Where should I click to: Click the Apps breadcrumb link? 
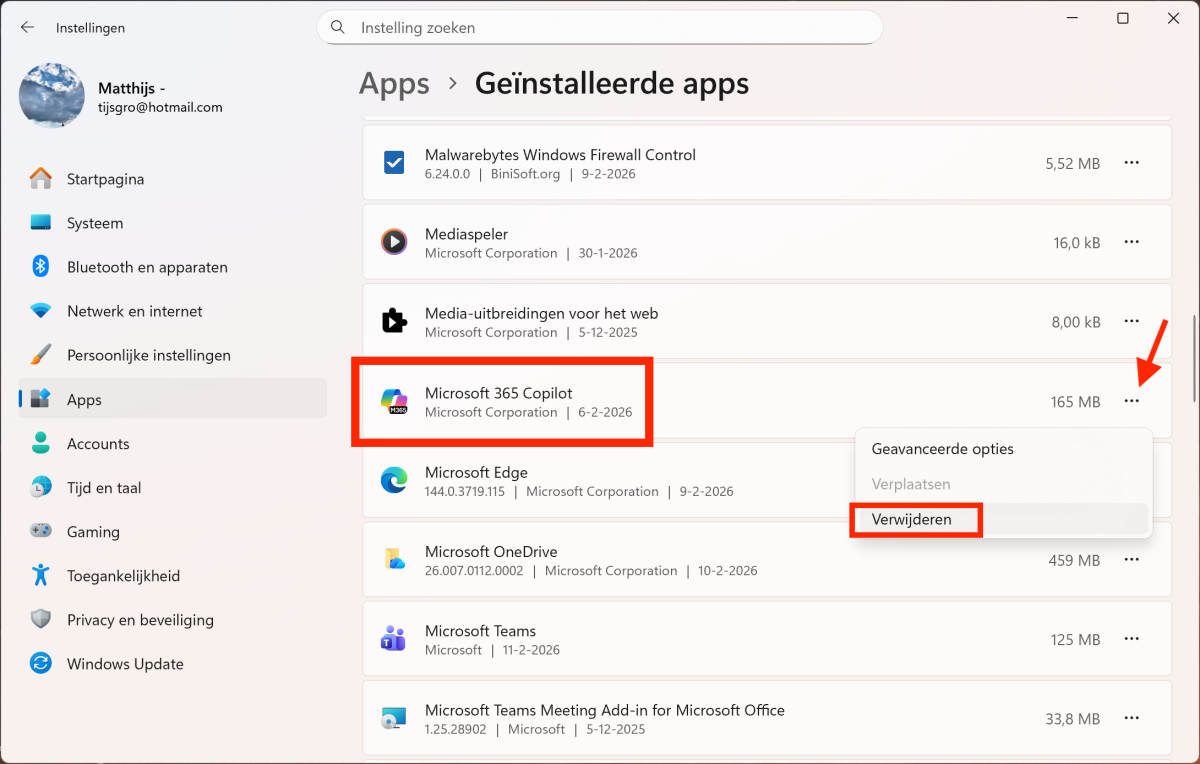pos(394,84)
